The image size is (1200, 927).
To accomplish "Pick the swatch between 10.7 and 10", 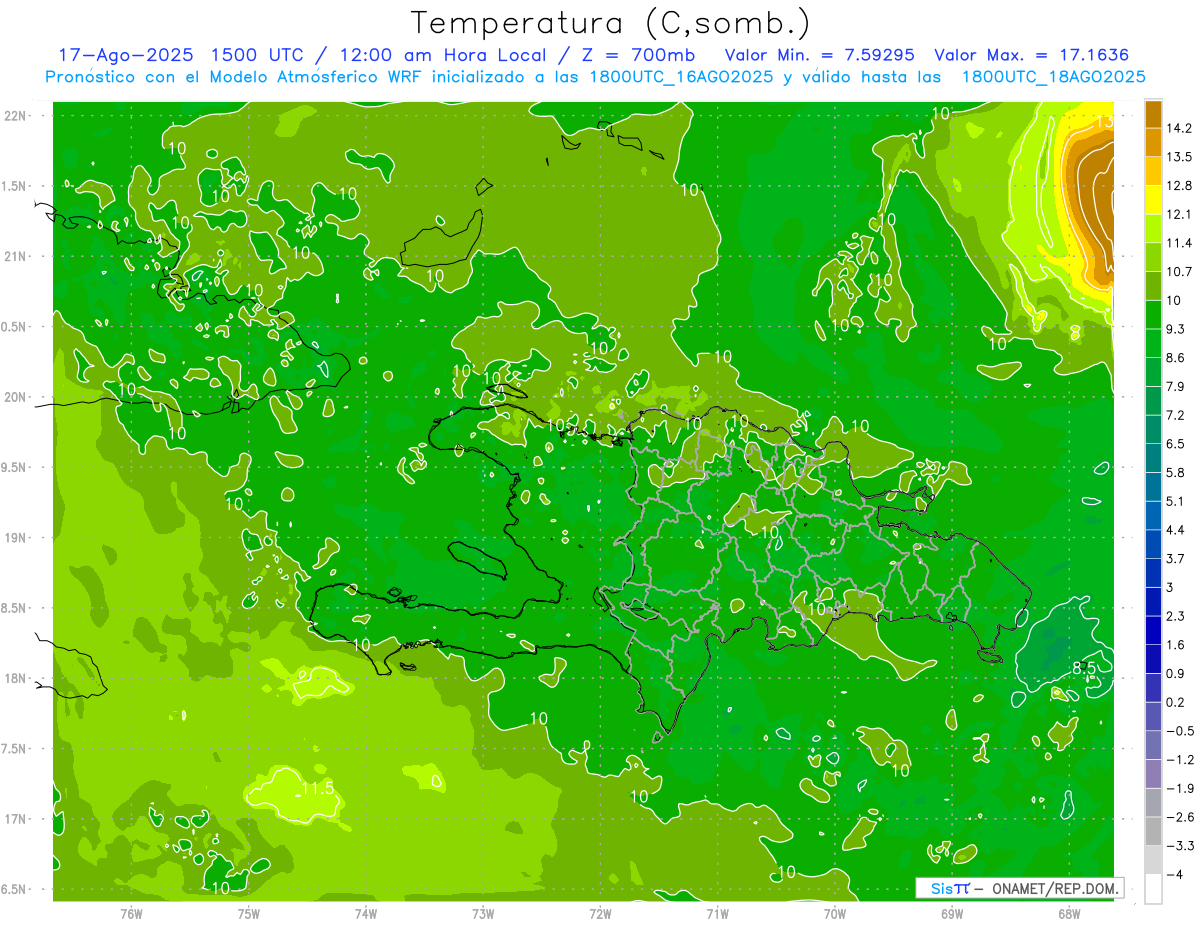I will pyautogui.click(x=1153, y=286).
